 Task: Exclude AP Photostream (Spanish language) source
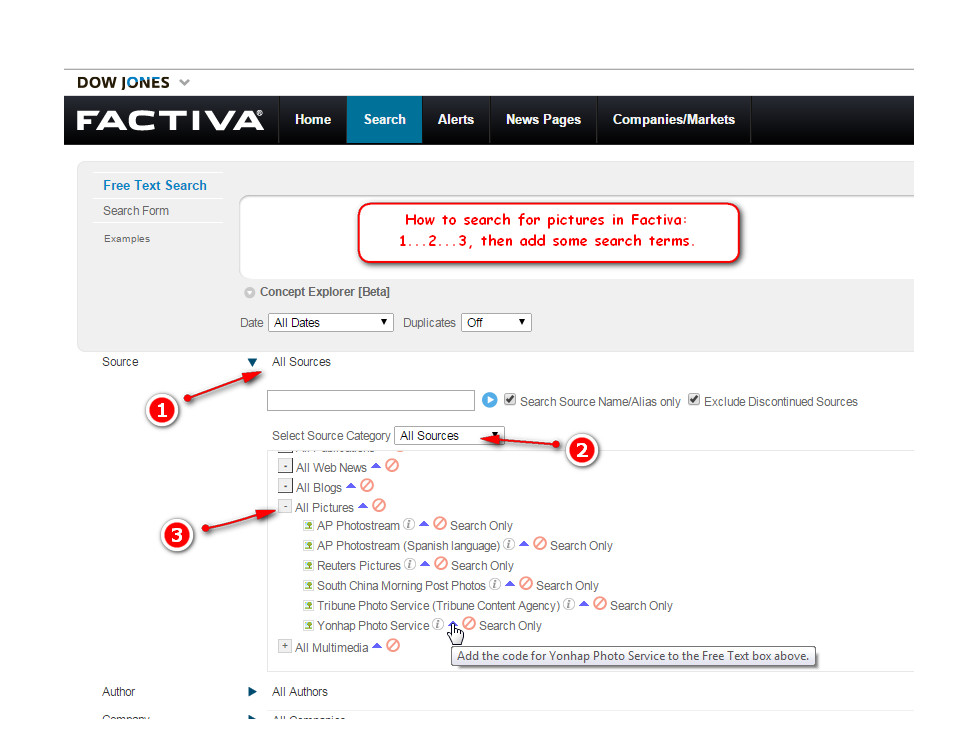tap(540, 544)
